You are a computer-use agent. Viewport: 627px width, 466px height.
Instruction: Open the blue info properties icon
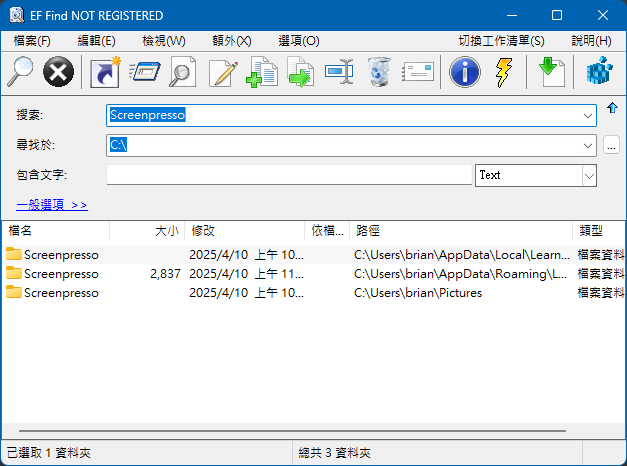(x=464, y=72)
